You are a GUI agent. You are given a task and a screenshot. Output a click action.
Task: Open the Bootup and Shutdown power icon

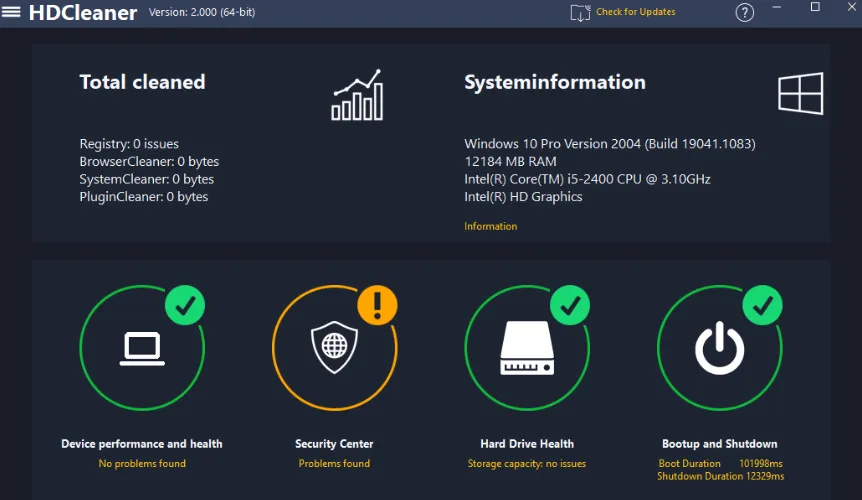(720, 348)
